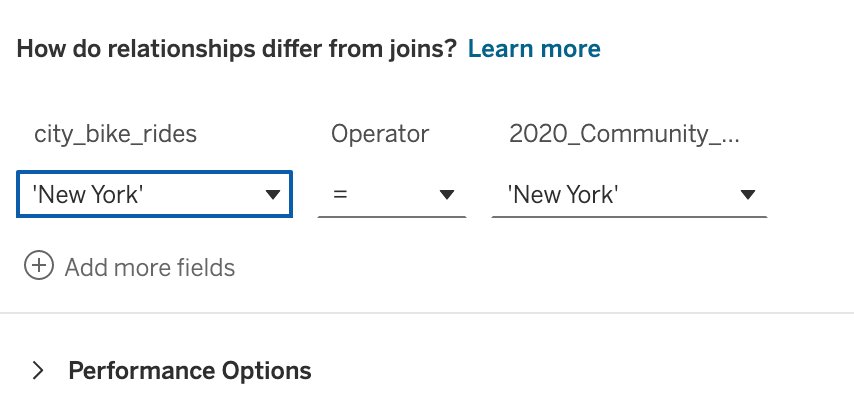Viewport: 854px width, 412px height.
Task: Click the city_bike_rides field dropdown triangle
Action: [x=272, y=195]
